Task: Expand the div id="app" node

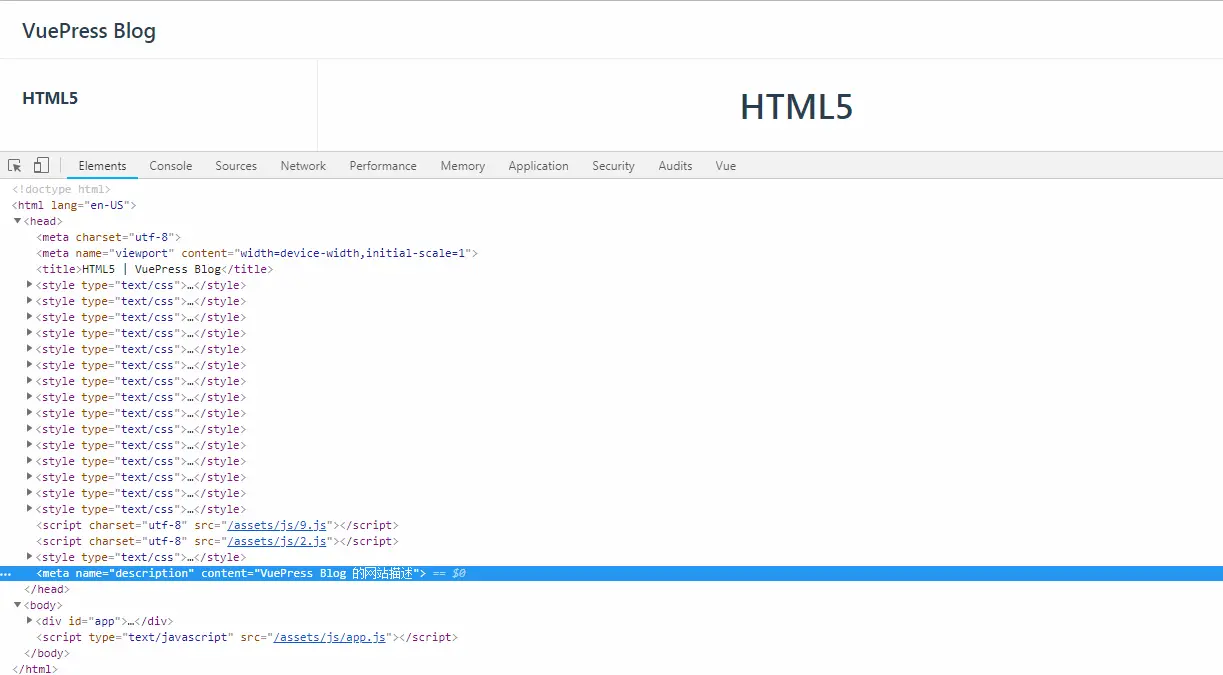Action: (x=30, y=621)
